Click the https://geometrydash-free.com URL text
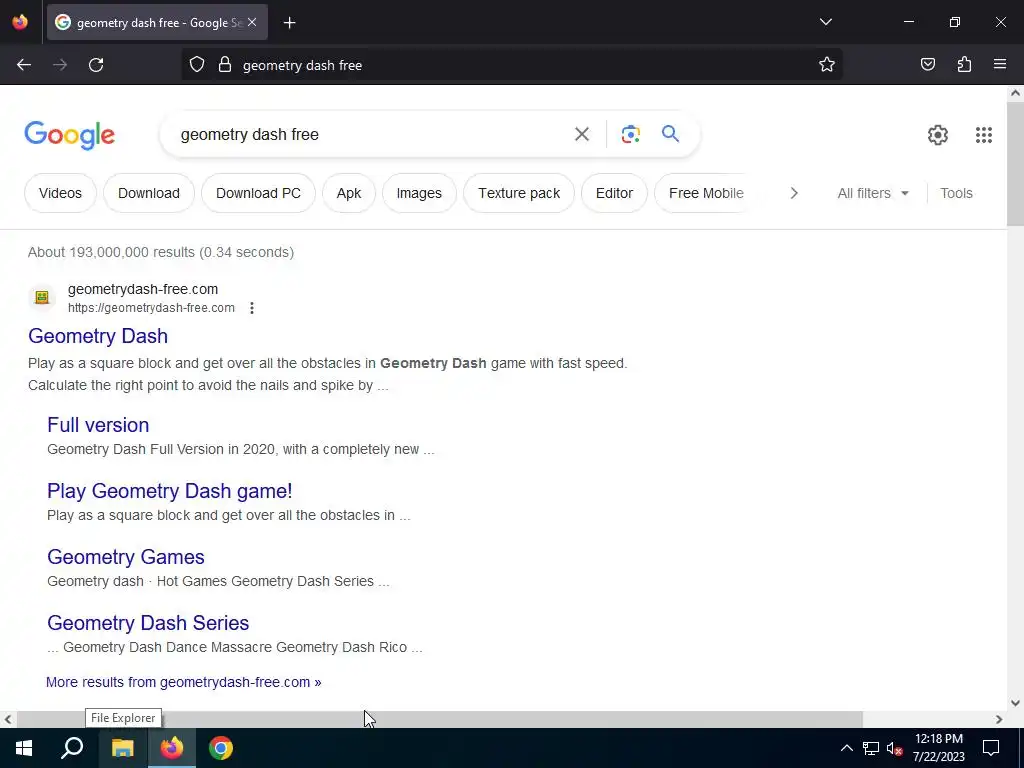This screenshot has width=1024, height=768. [151, 308]
